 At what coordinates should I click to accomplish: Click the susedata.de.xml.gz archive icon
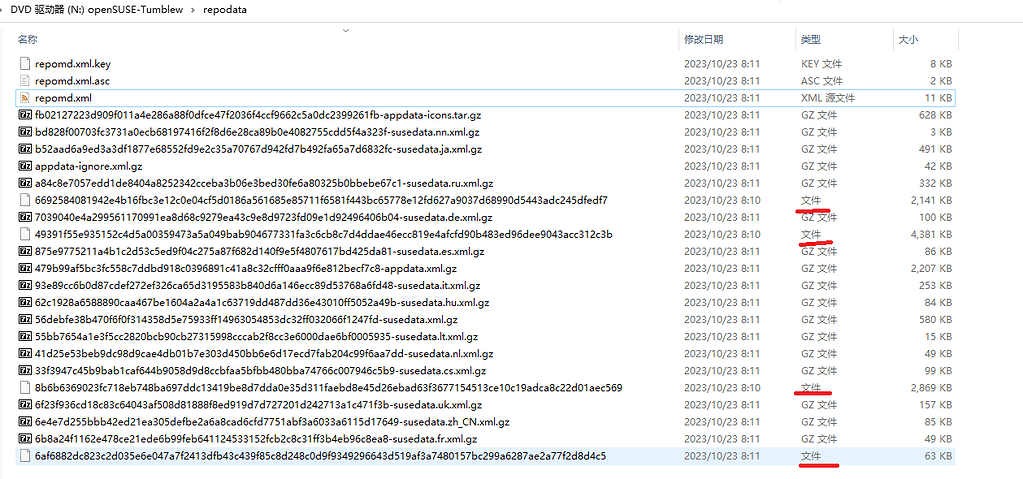[x=25, y=217]
